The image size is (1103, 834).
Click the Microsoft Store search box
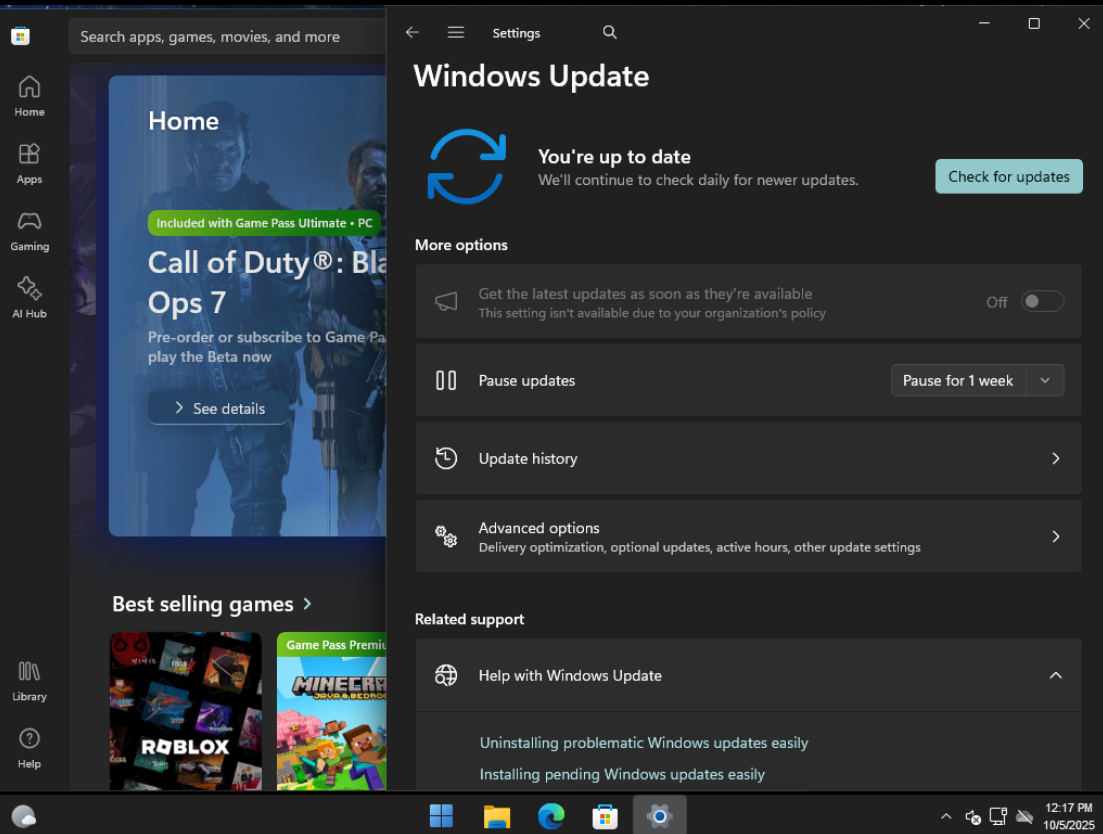pos(227,37)
